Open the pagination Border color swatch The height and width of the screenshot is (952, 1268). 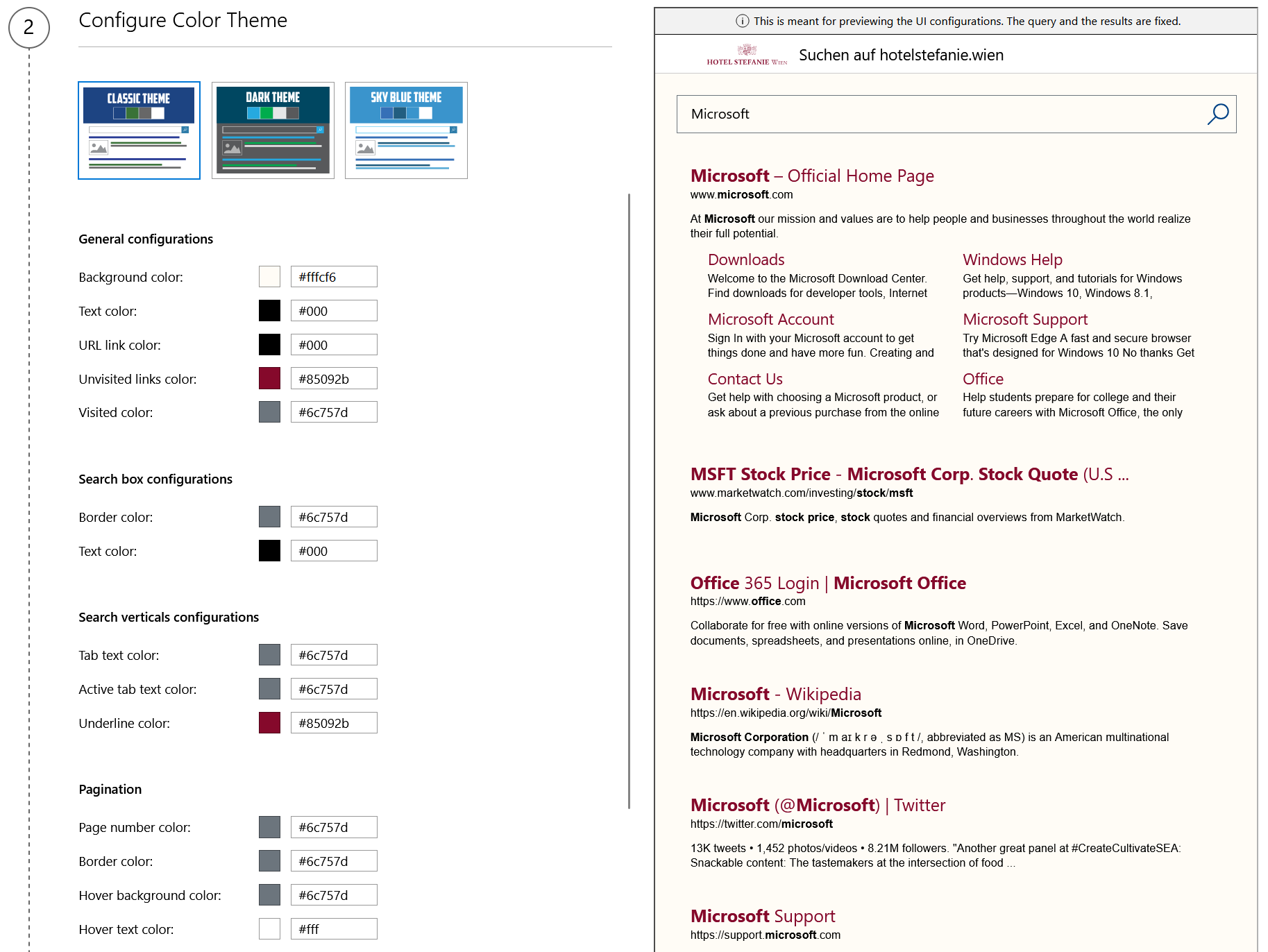point(269,861)
